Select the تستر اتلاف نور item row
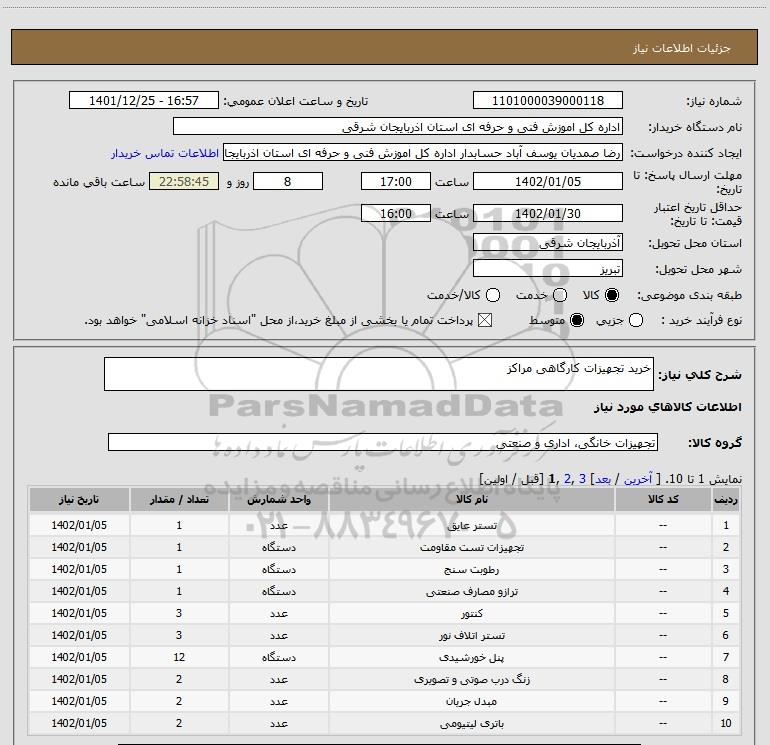Image resolution: width=770 pixels, height=745 pixels. click(x=384, y=635)
